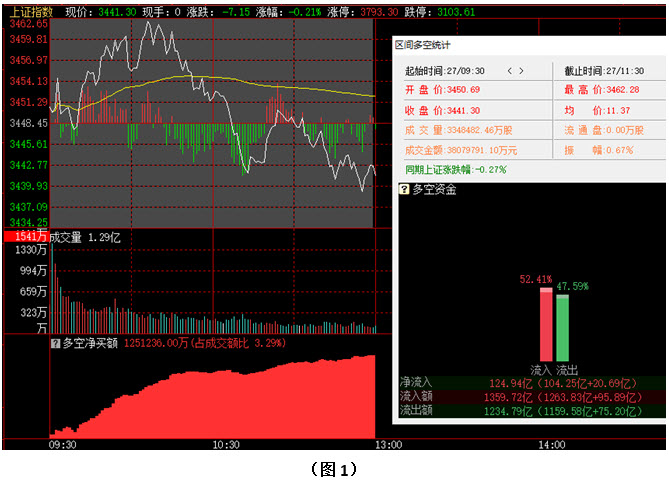Step to next start time with right arrow

click(521, 71)
